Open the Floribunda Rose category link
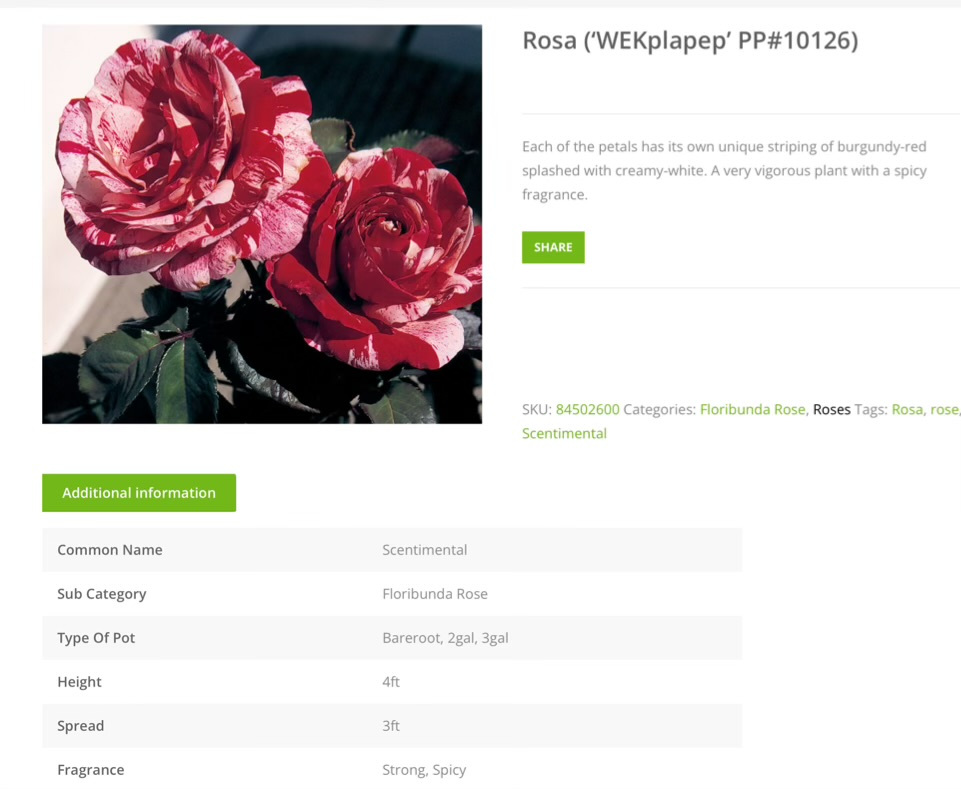Viewport: 961px width, 789px height. (x=753, y=410)
